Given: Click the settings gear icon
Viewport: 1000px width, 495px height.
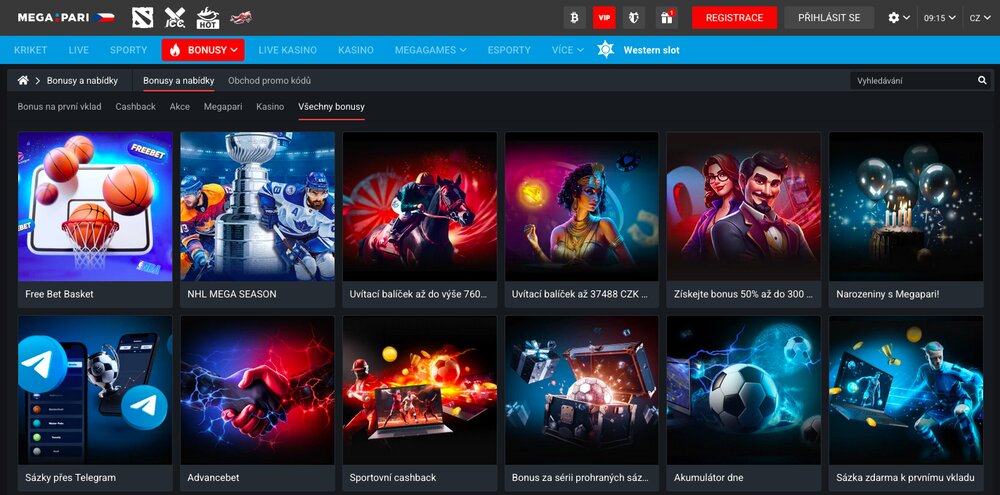Looking at the screenshot, I should (893, 18).
